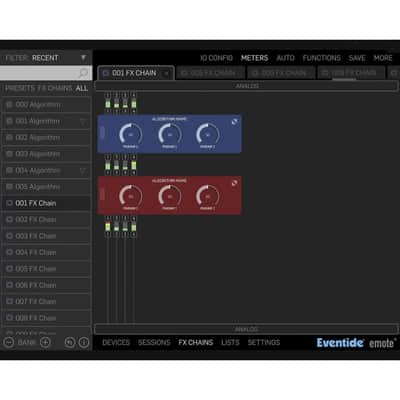The width and height of the screenshot is (400, 400).
Task: Click the circular refresh icon near BANK
Action: click(x=70, y=342)
